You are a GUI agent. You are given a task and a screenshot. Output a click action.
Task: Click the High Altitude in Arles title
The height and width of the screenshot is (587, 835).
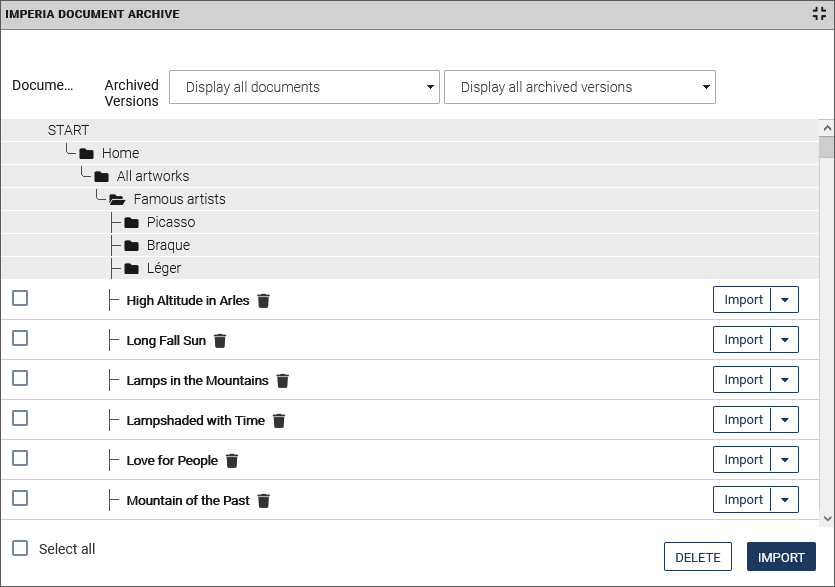(187, 300)
